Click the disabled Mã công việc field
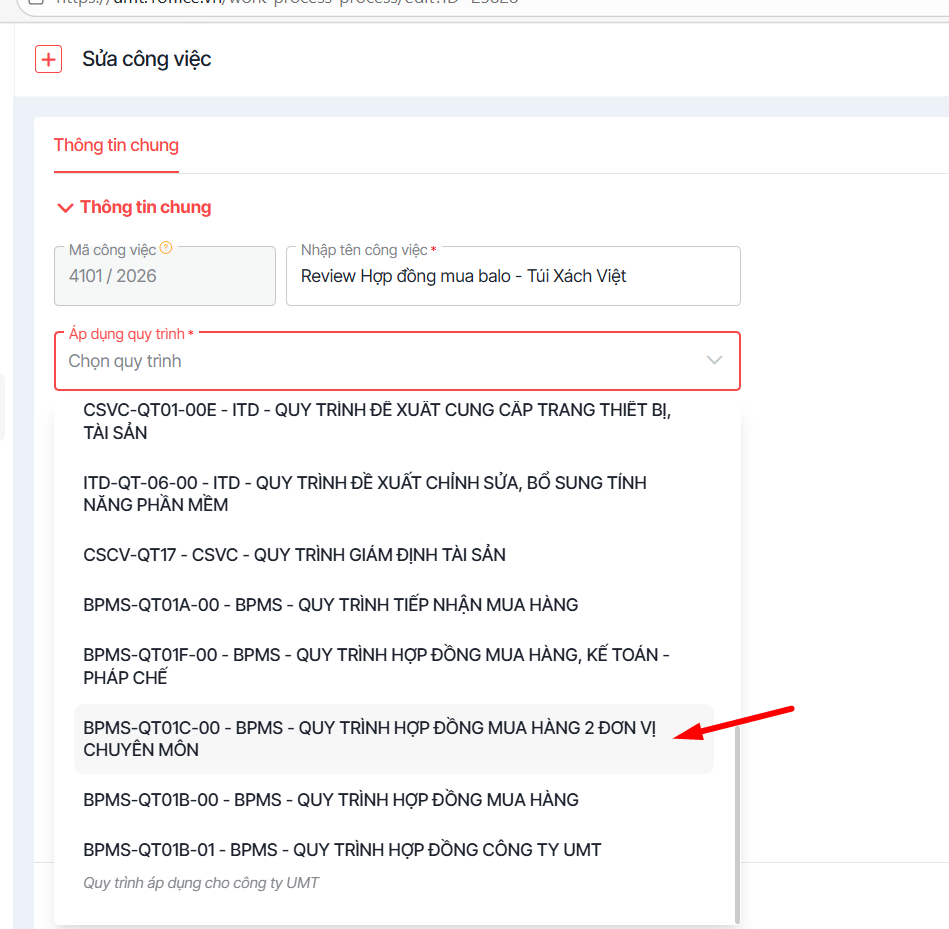Image resolution: width=949 pixels, height=929 pixels. click(164, 277)
